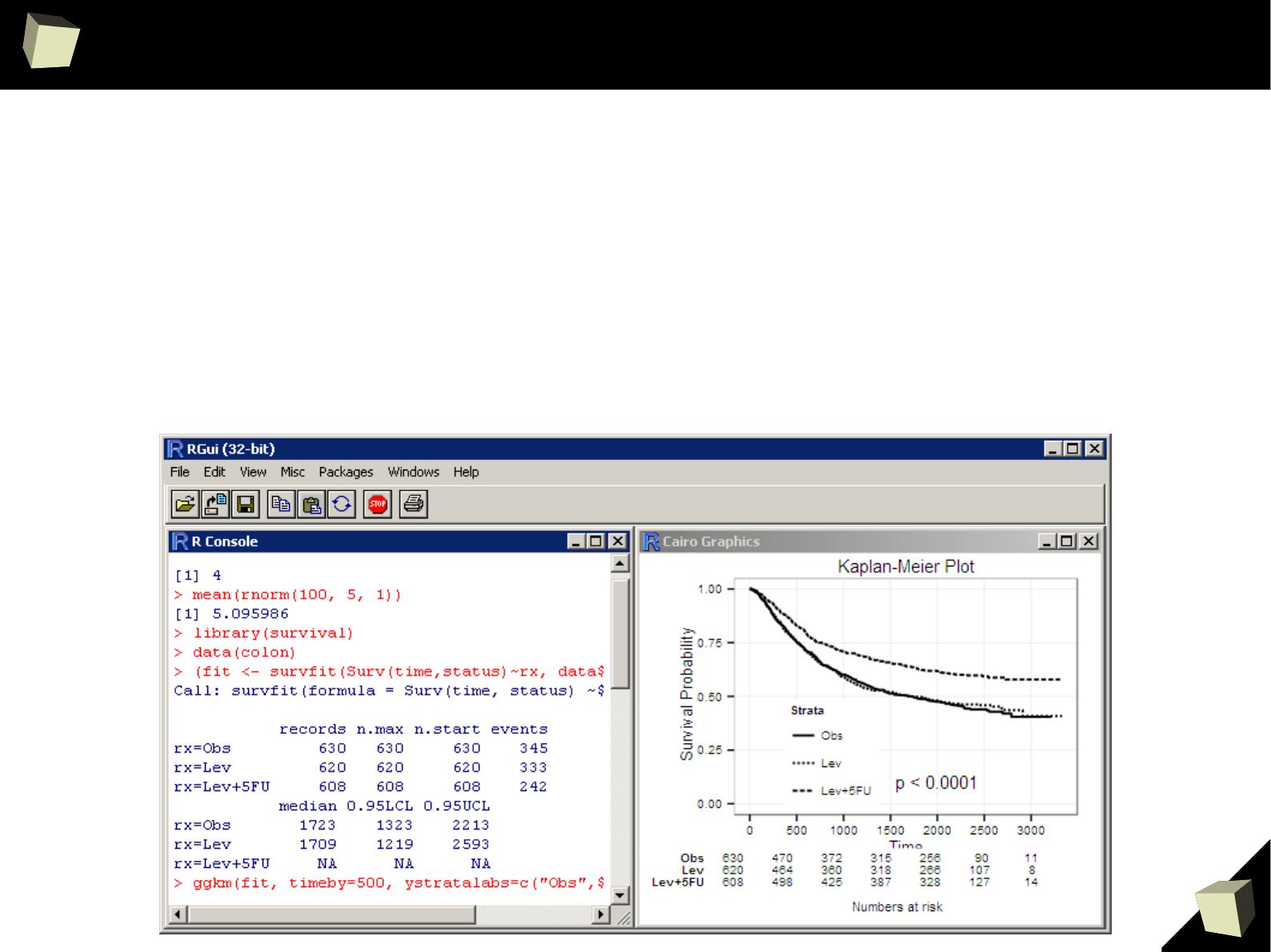Click the console horizontal scrollbar left arrow
1271x952 pixels.
pyautogui.click(x=179, y=914)
